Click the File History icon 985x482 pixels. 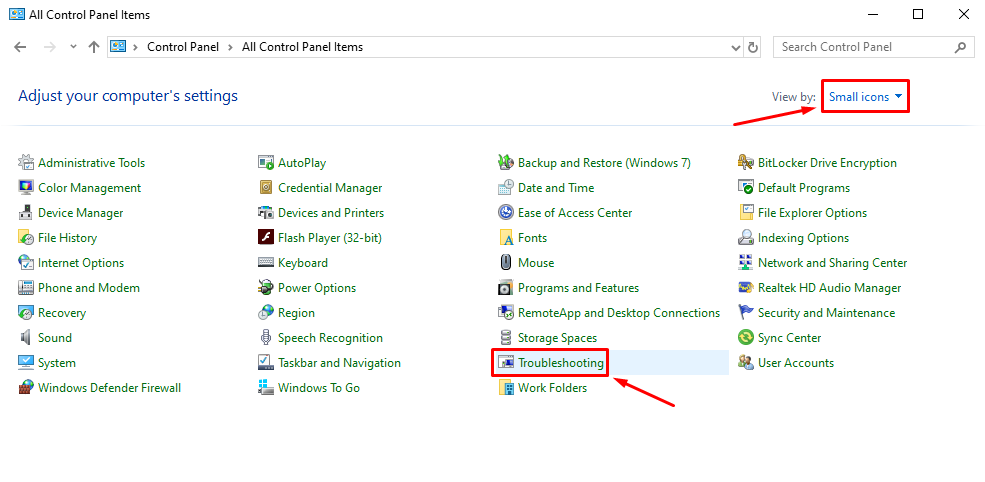click(26, 238)
